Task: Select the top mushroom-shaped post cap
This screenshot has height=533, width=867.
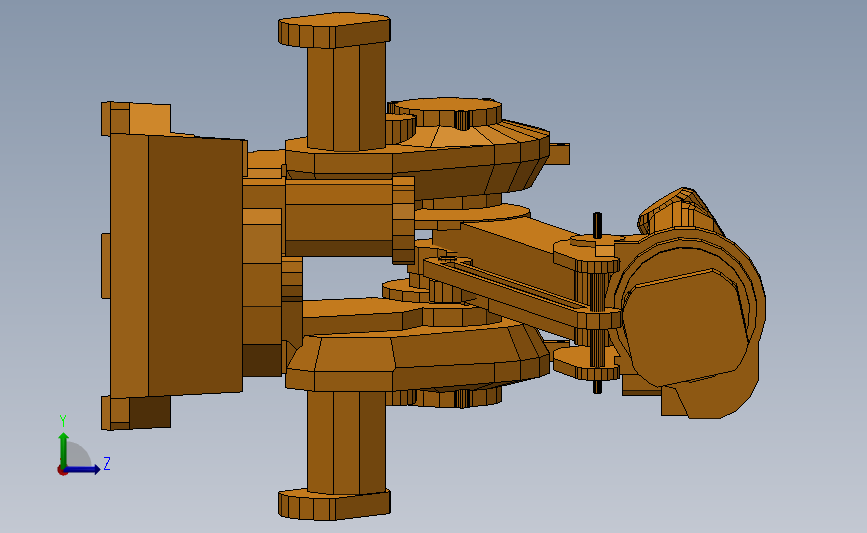Action: click(334, 30)
